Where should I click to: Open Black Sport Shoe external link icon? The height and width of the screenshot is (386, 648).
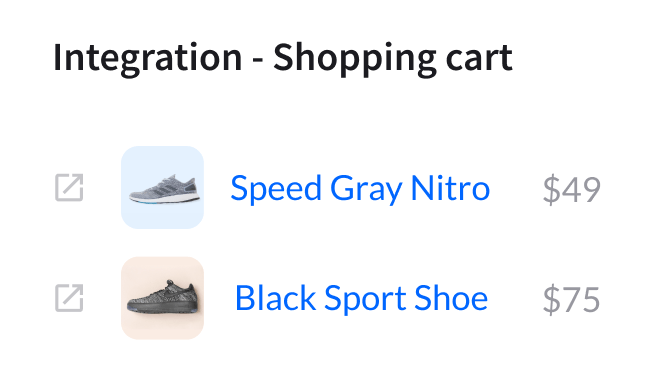tap(69, 298)
